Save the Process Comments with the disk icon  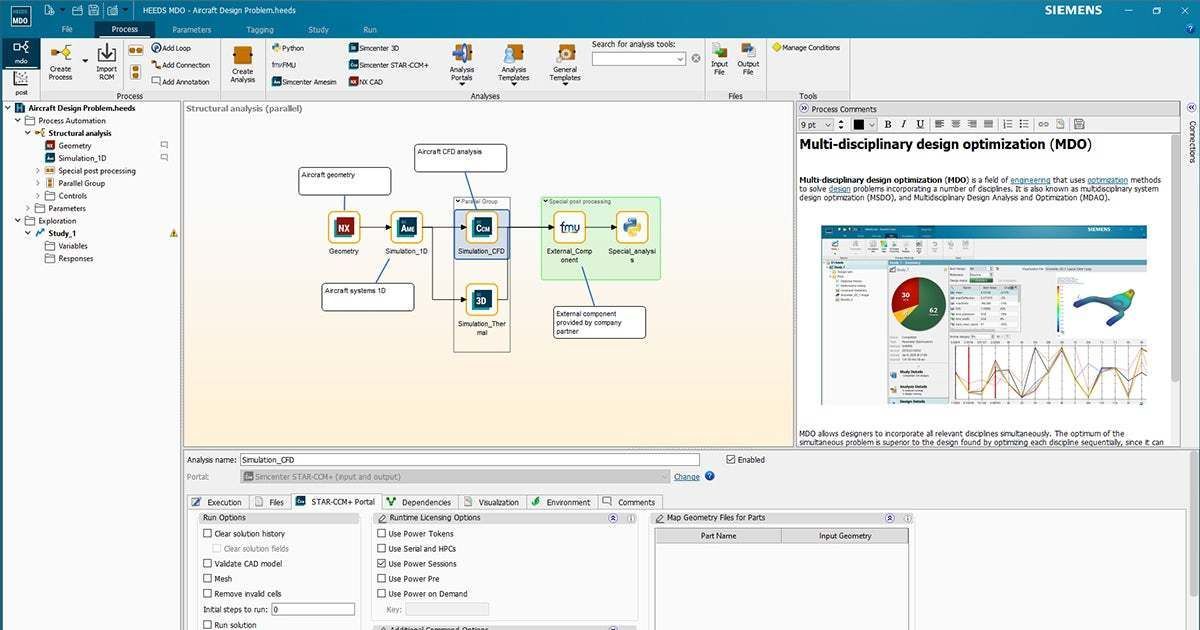(x=1078, y=124)
